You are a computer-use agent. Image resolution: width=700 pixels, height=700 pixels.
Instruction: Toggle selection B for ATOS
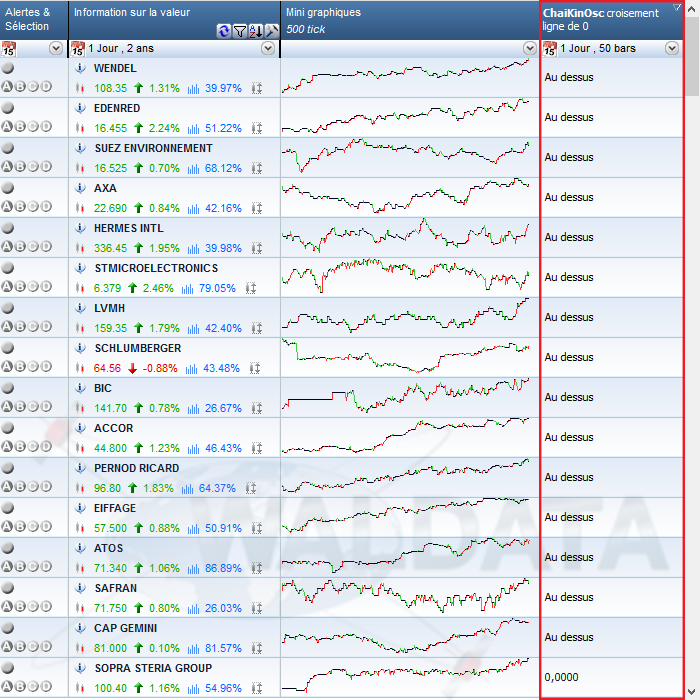20,566
